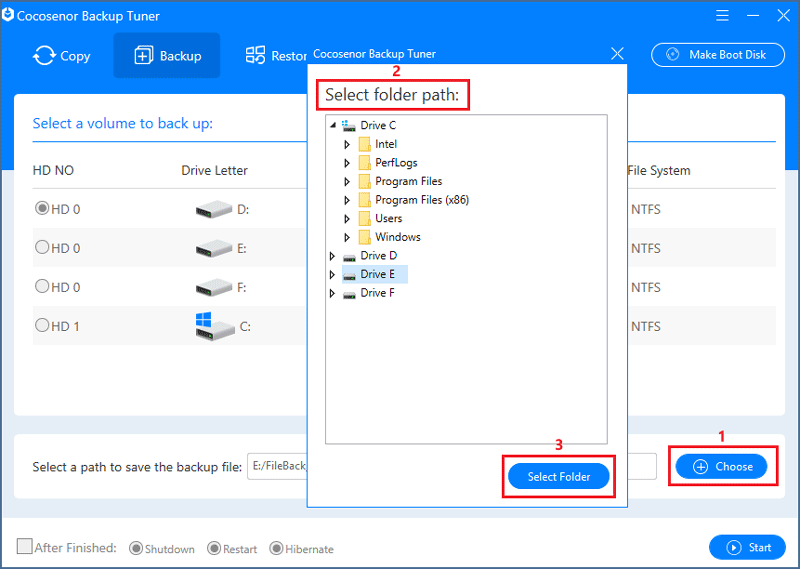Click the Intel folder icon
800x569 pixels.
(x=364, y=144)
